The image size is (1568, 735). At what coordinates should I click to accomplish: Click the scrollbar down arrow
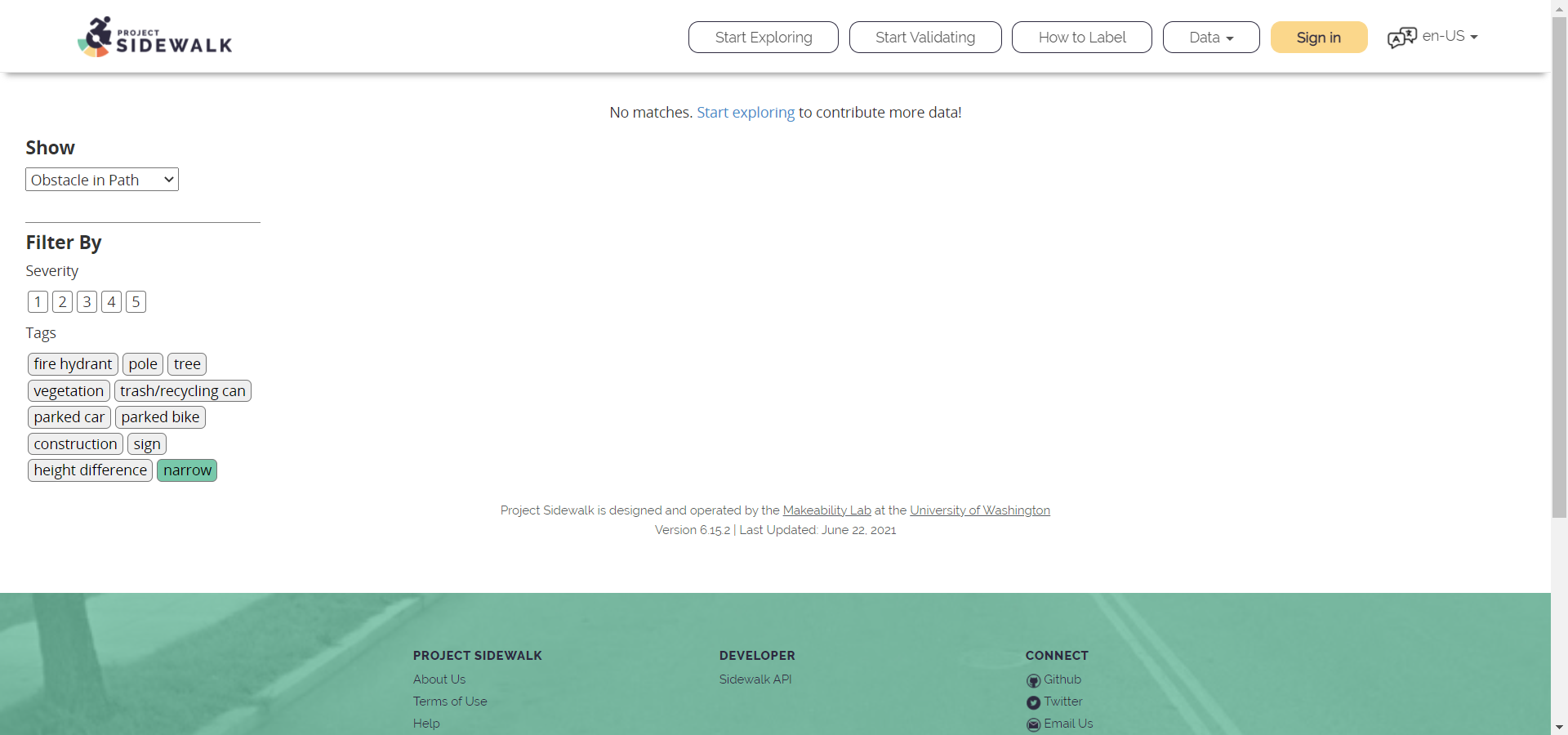click(1560, 727)
